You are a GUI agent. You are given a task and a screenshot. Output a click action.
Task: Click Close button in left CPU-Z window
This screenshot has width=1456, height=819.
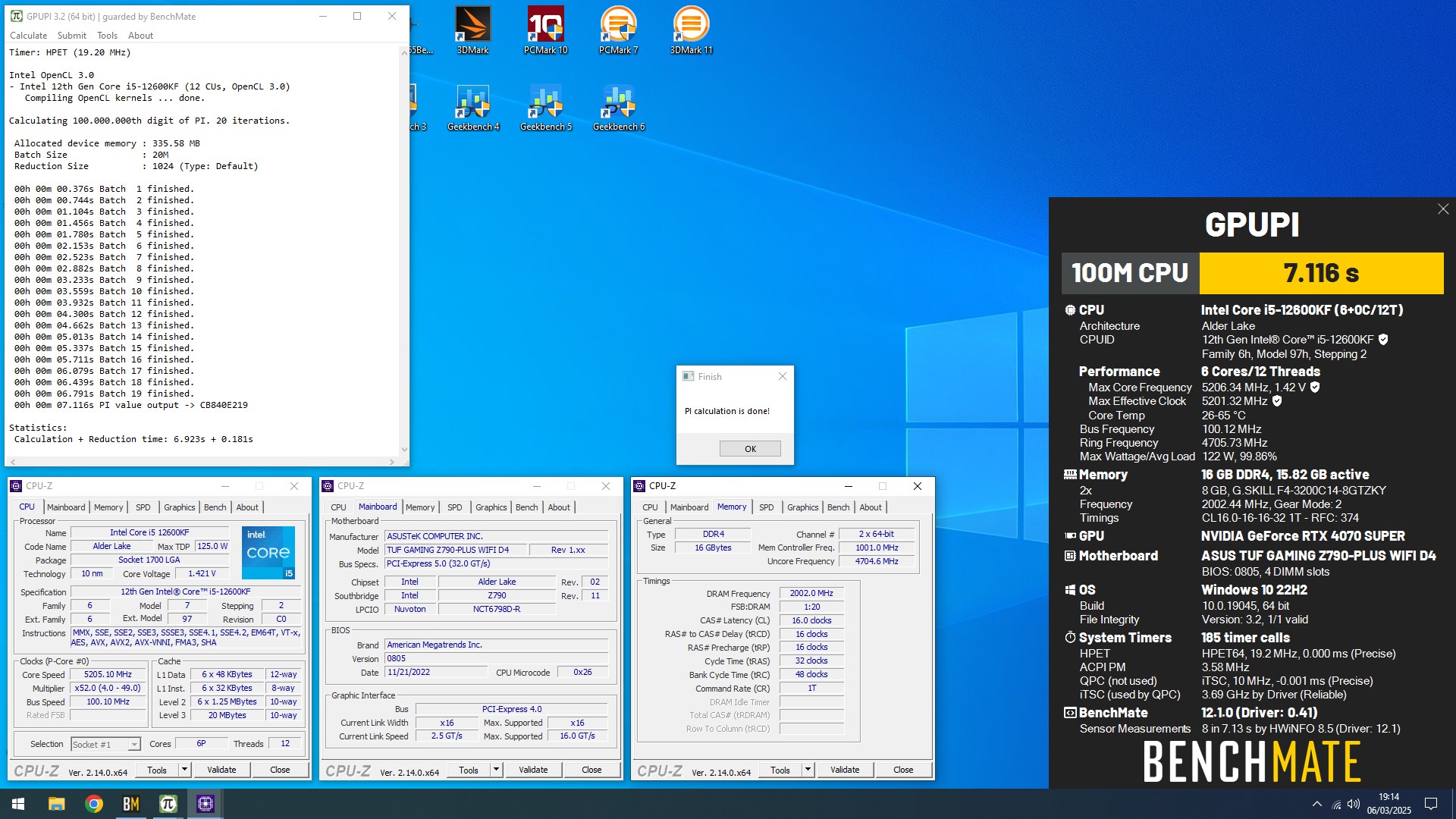280,770
